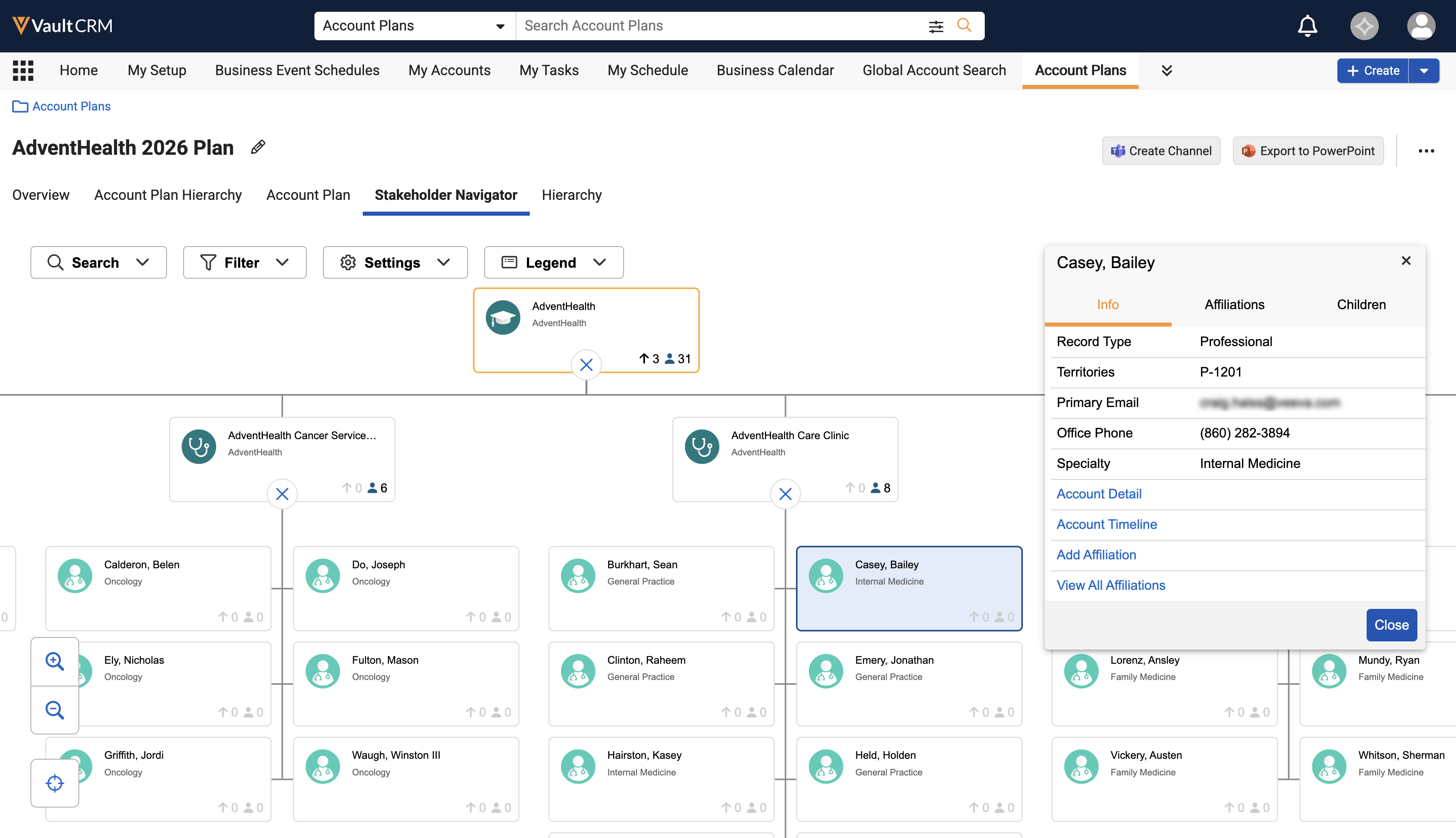Select the Waugh, Winston III stakeholder card
Viewport: 1456px width, 838px height.
[x=406, y=779]
